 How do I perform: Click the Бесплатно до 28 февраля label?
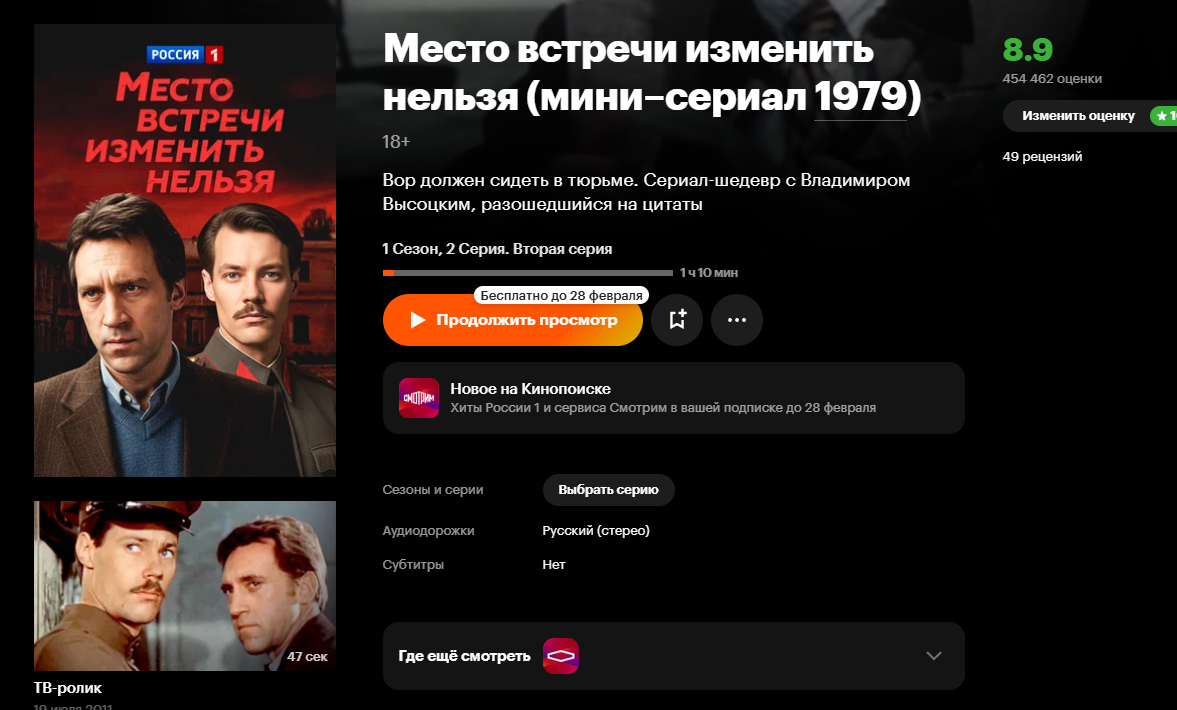[561, 295]
